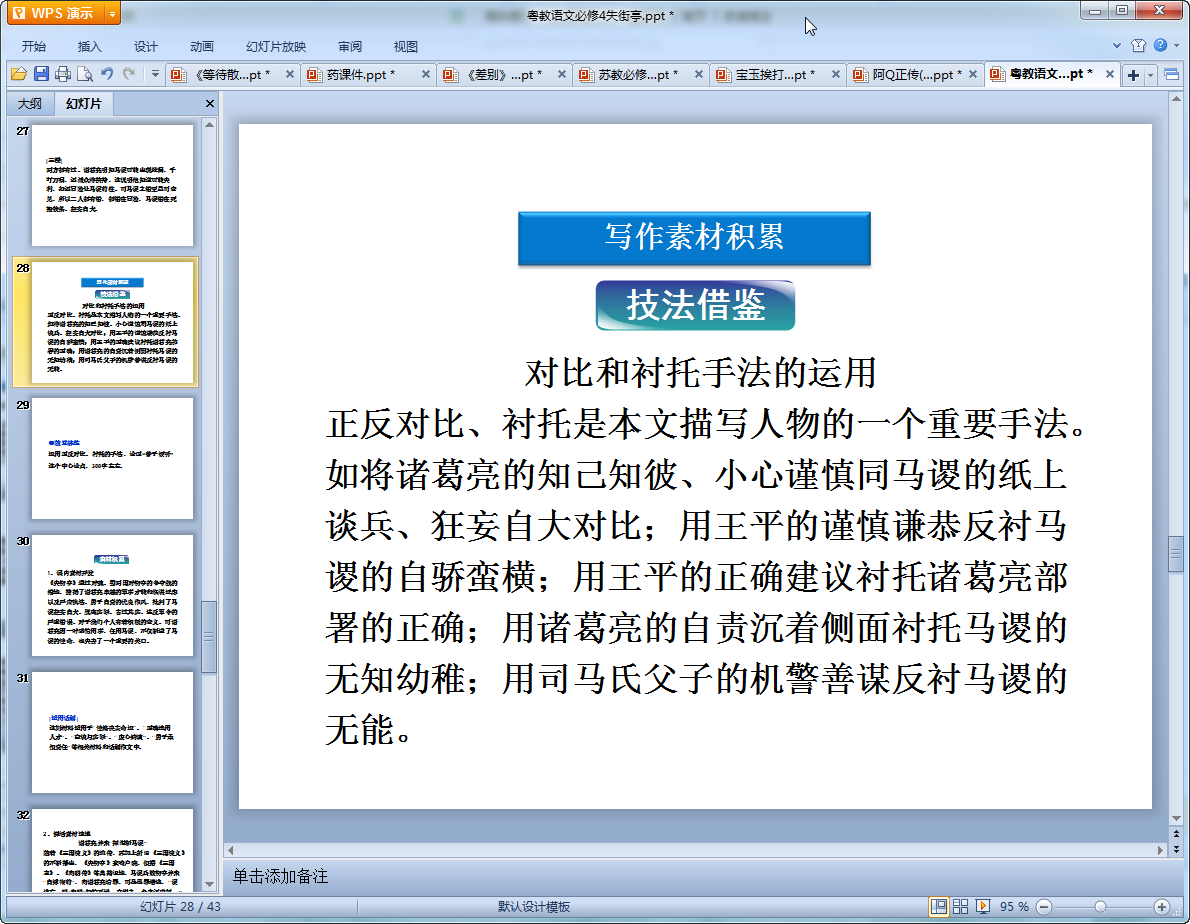This screenshot has width=1190, height=924.
Task: Select slide 29 thumbnail
Action: click(112, 458)
